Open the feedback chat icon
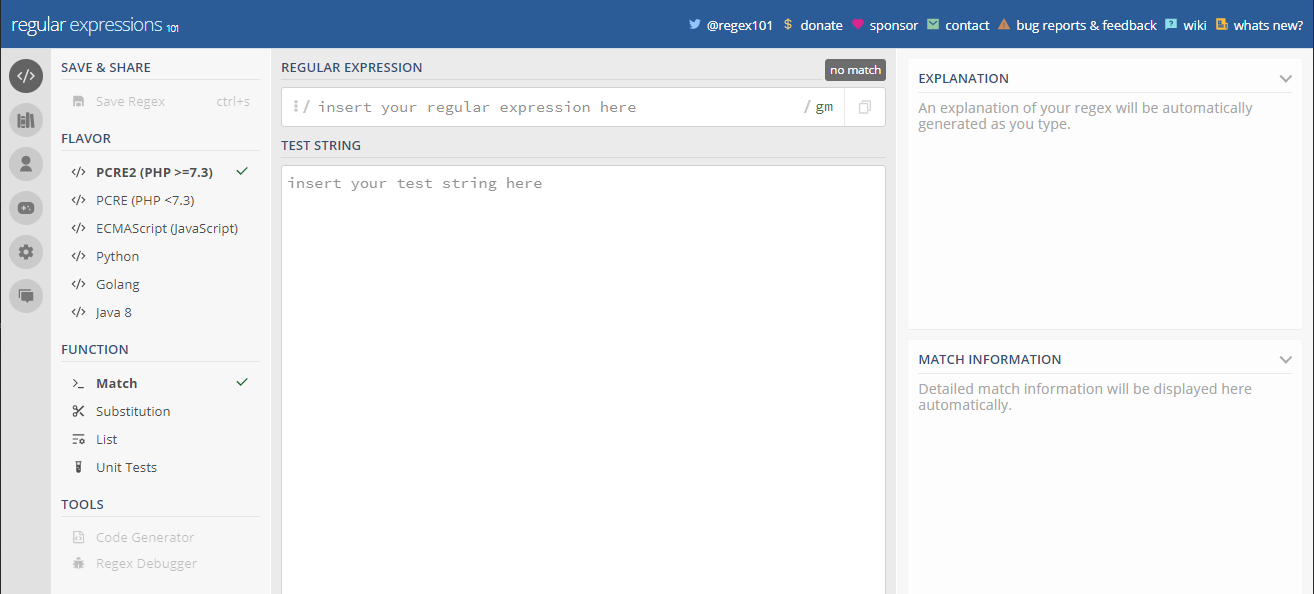 pos(26,295)
